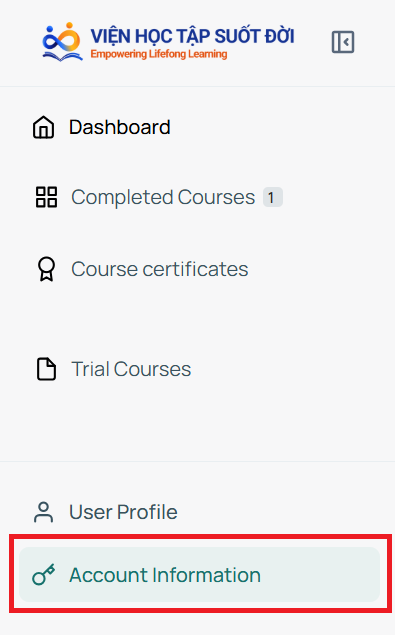Click the User Profile person icon
395x635 pixels.
pyautogui.click(x=43, y=512)
